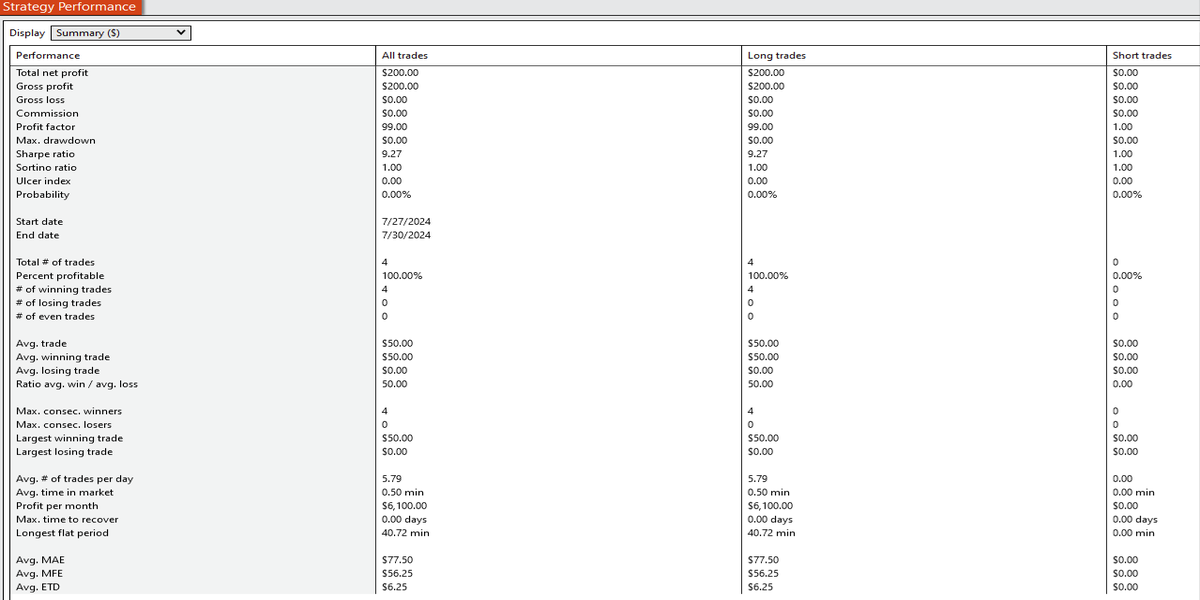Select the Avg. ETD row label
Screen dimensions: 1200x600
38,587
